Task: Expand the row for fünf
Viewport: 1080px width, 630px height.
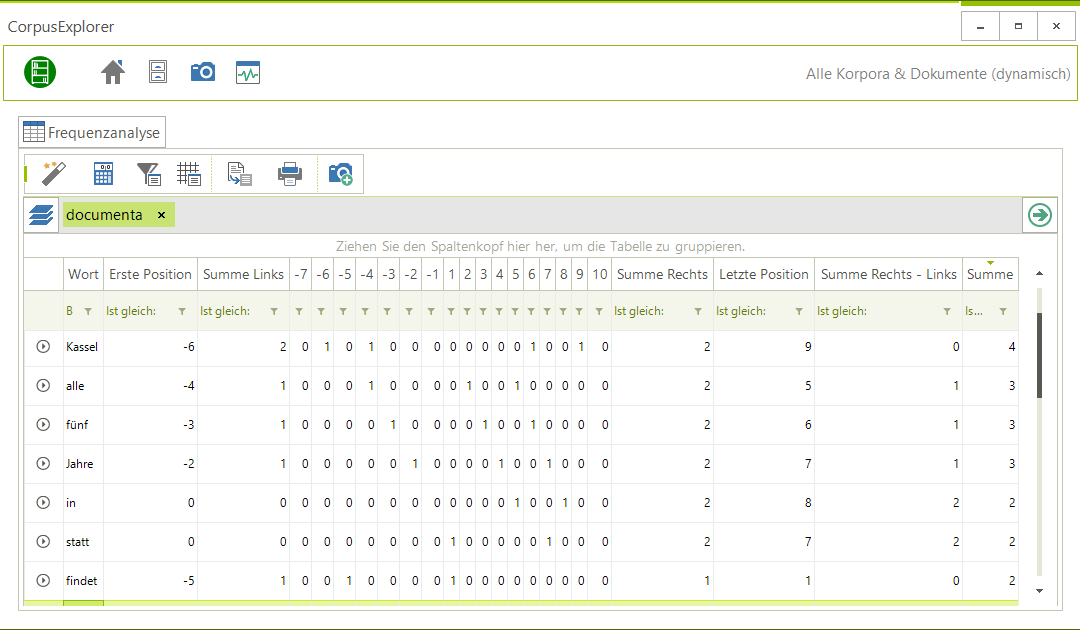Action: pos(43,425)
